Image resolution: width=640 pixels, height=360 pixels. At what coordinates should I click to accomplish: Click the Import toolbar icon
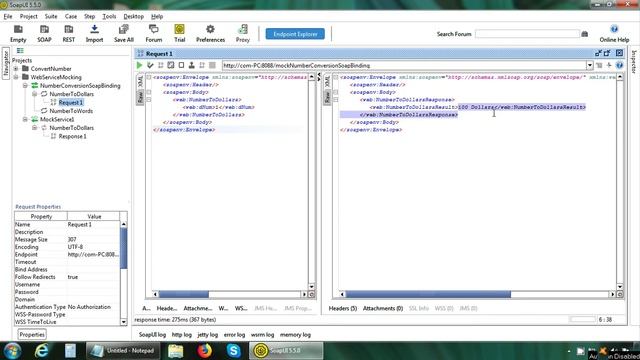(94, 33)
